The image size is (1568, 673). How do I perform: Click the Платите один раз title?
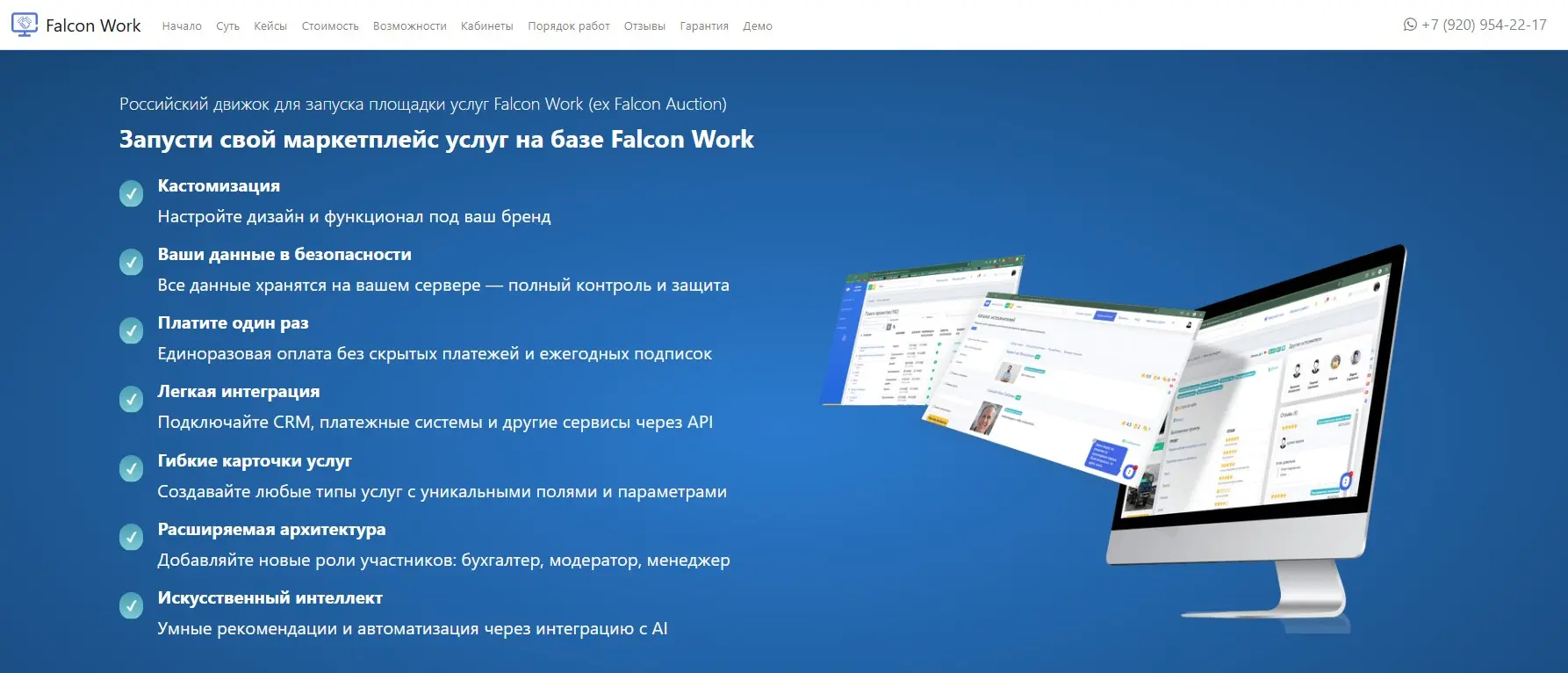tap(233, 322)
